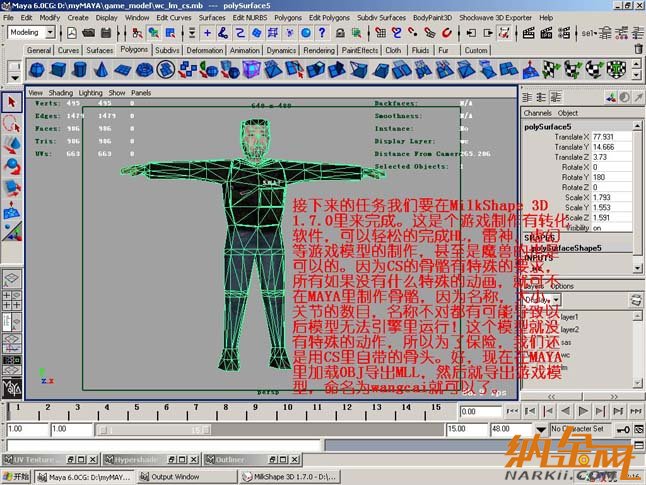Viewport: 646px width, 485px height.
Task: Activate the Move tool in toolbox
Action: [x=12, y=145]
